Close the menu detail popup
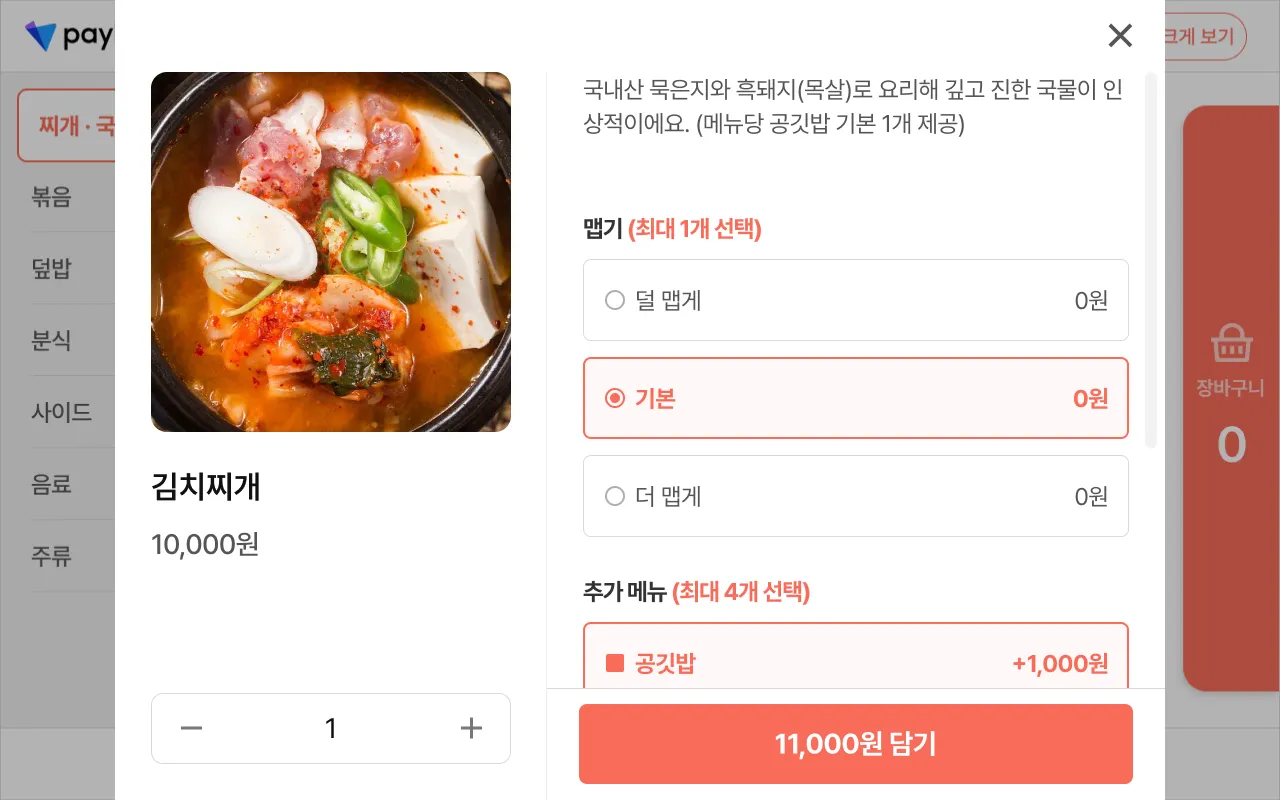Image resolution: width=1280 pixels, height=800 pixels. click(x=1120, y=36)
